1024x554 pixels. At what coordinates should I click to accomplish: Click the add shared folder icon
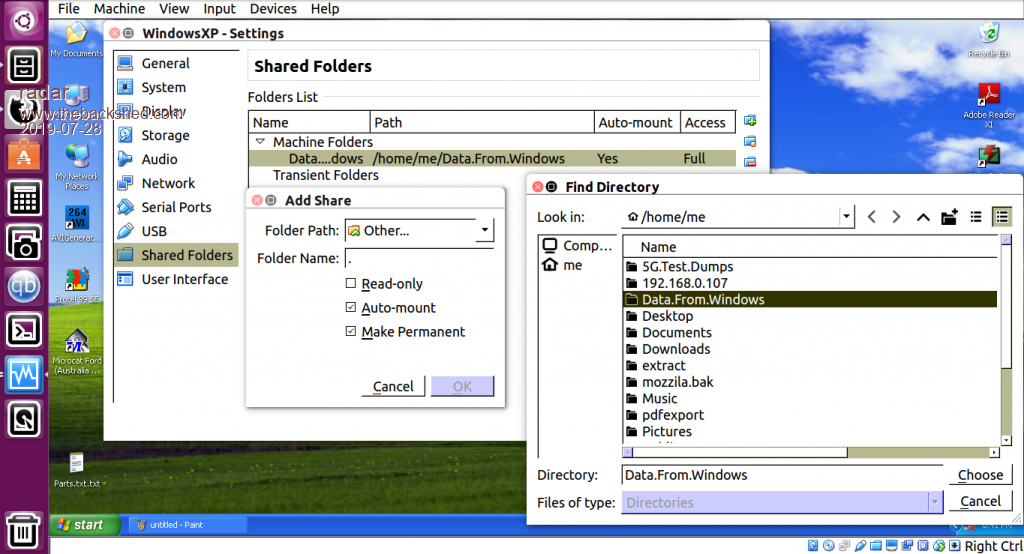750,121
